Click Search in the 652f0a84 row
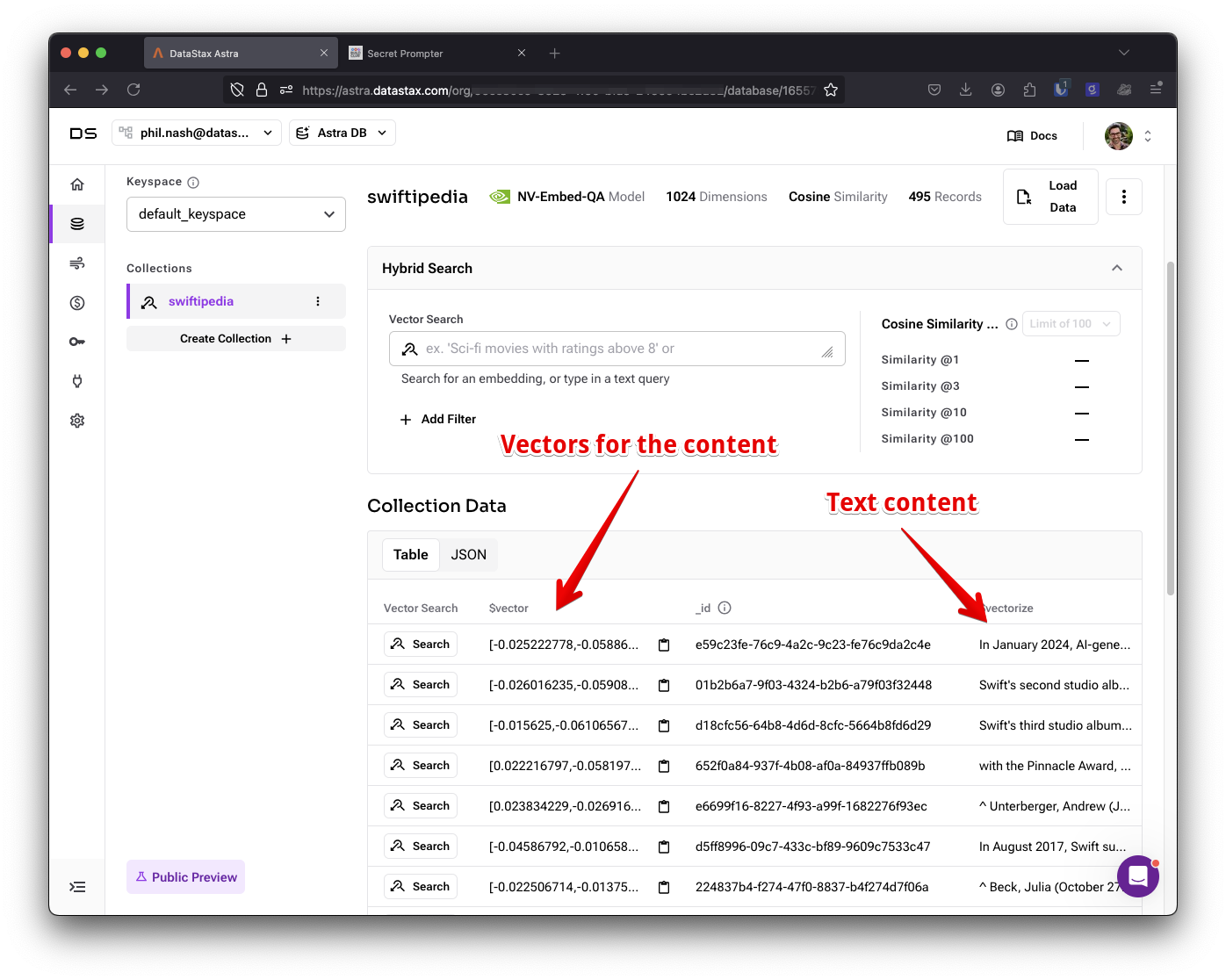The width and height of the screenshot is (1226, 980). [421, 766]
